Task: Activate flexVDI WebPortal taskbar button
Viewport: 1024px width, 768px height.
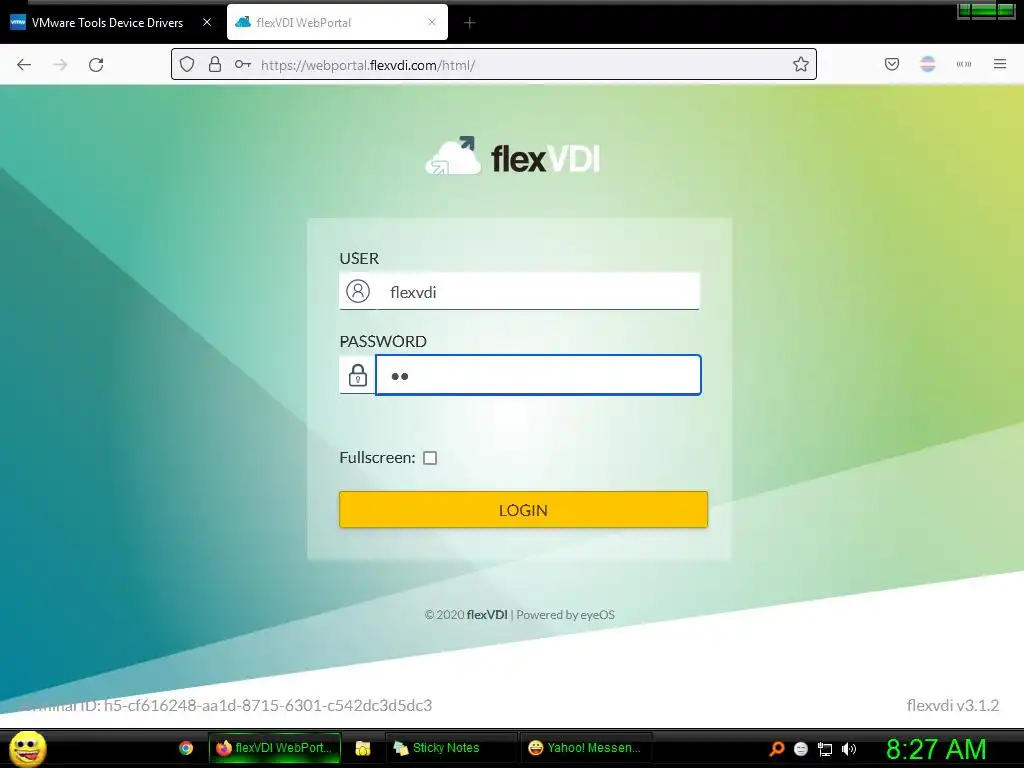Action: click(275, 748)
